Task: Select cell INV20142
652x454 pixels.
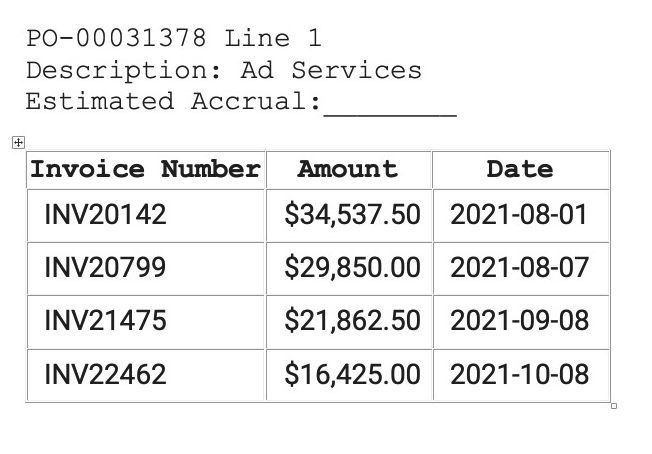Action: 146,215
